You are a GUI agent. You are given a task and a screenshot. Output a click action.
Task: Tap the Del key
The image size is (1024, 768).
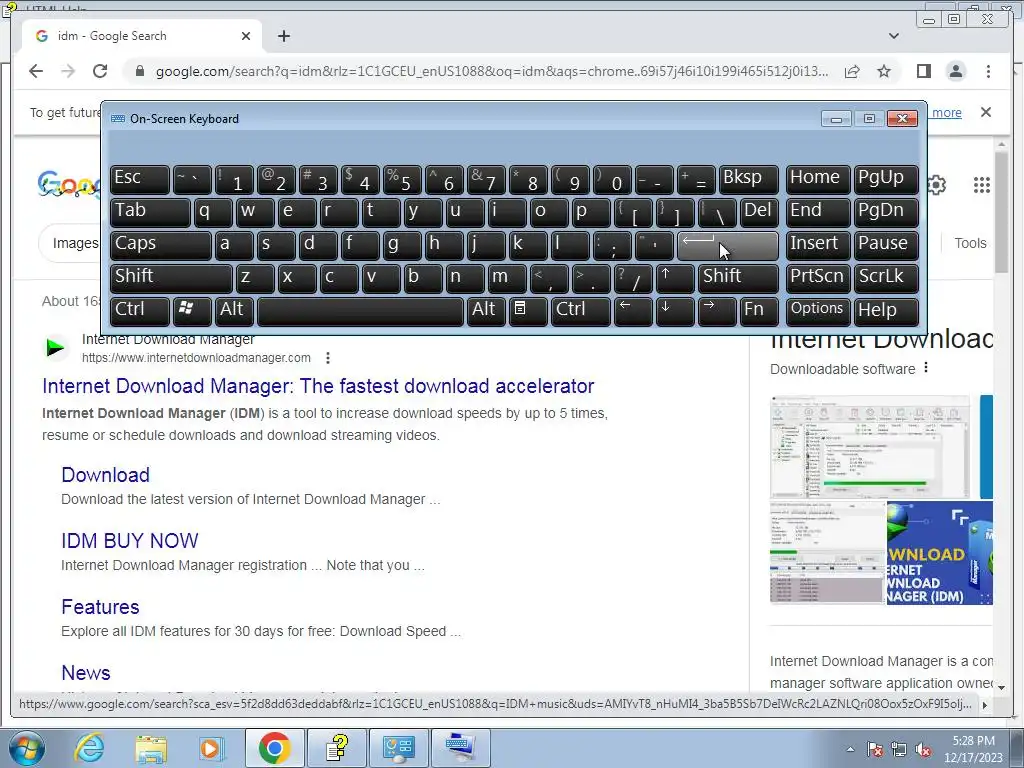pos(759,212)
